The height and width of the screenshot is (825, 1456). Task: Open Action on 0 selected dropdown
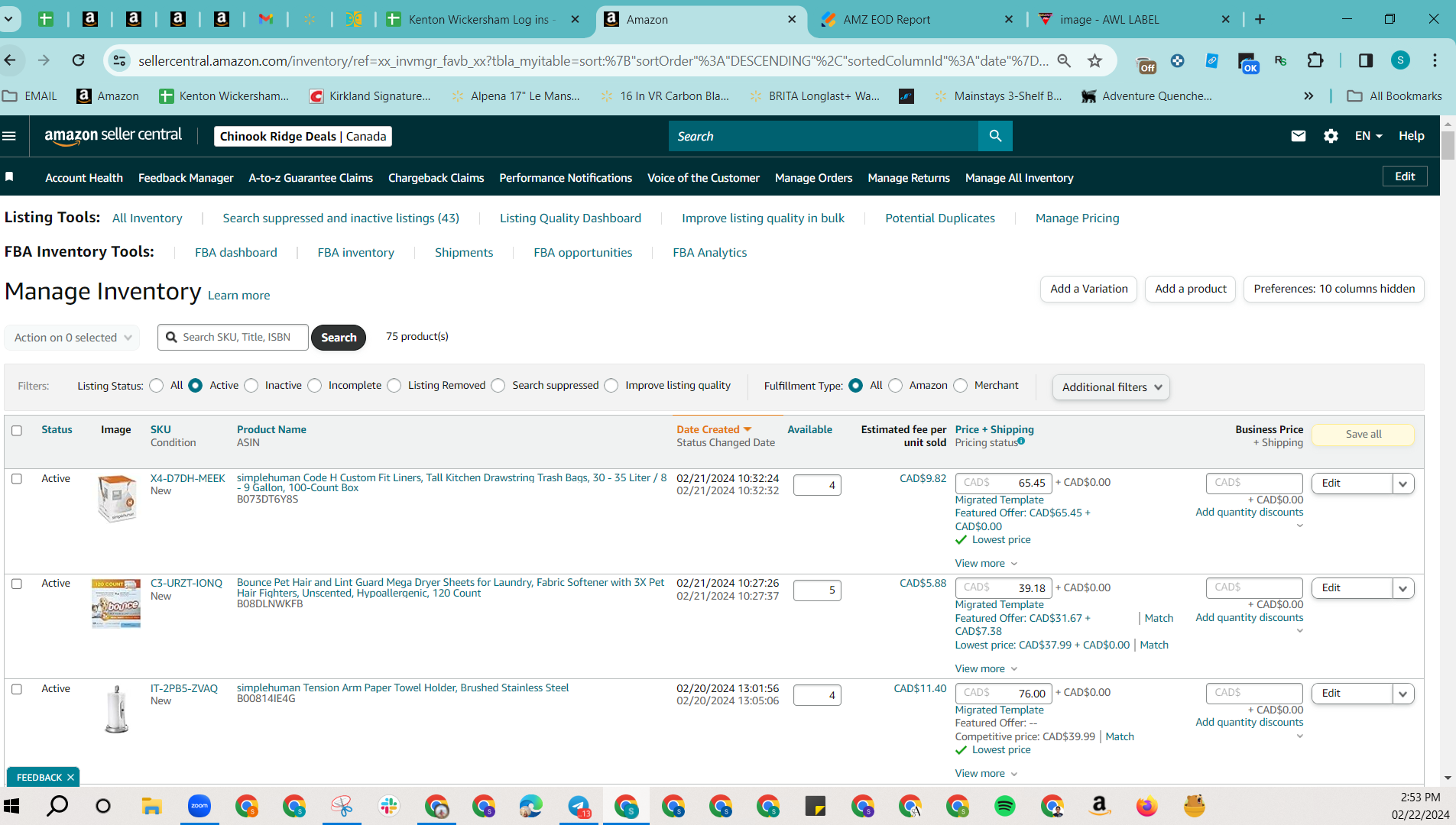tap(73, 338)
